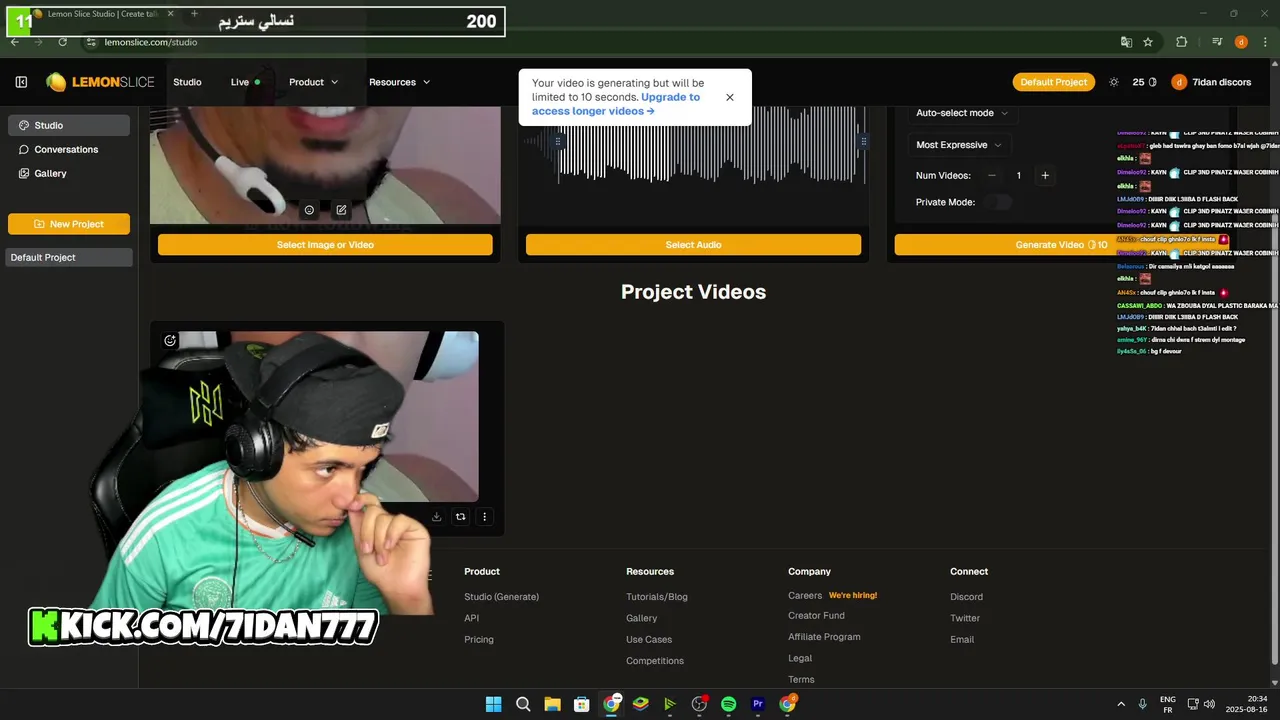Open Tutorials/Blog footer link
1280x720 pixels.
(657, 597)
